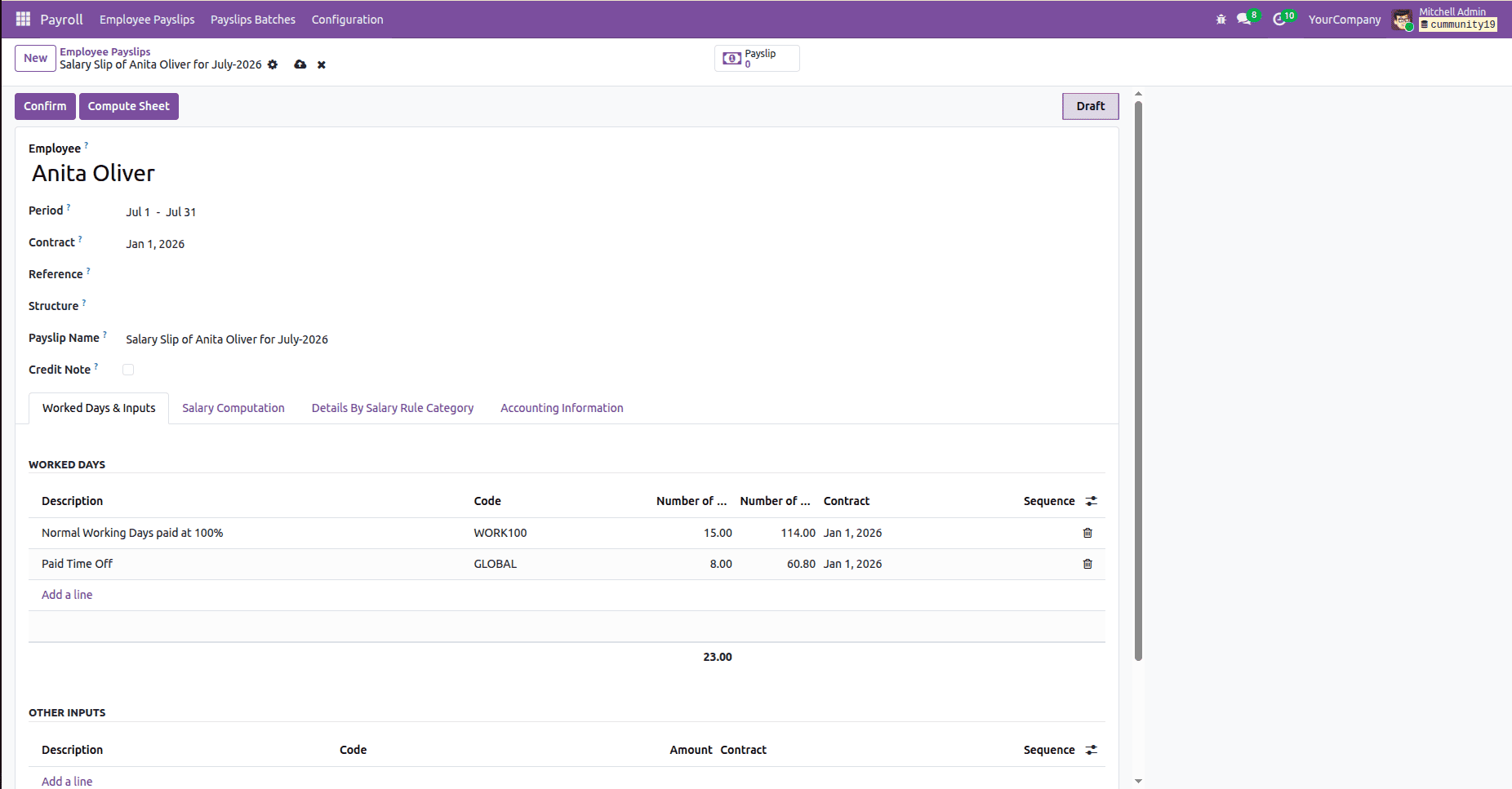Click the Payslip money stat icon
This screenshot has width=1512, height=789.
click(732, 59)
